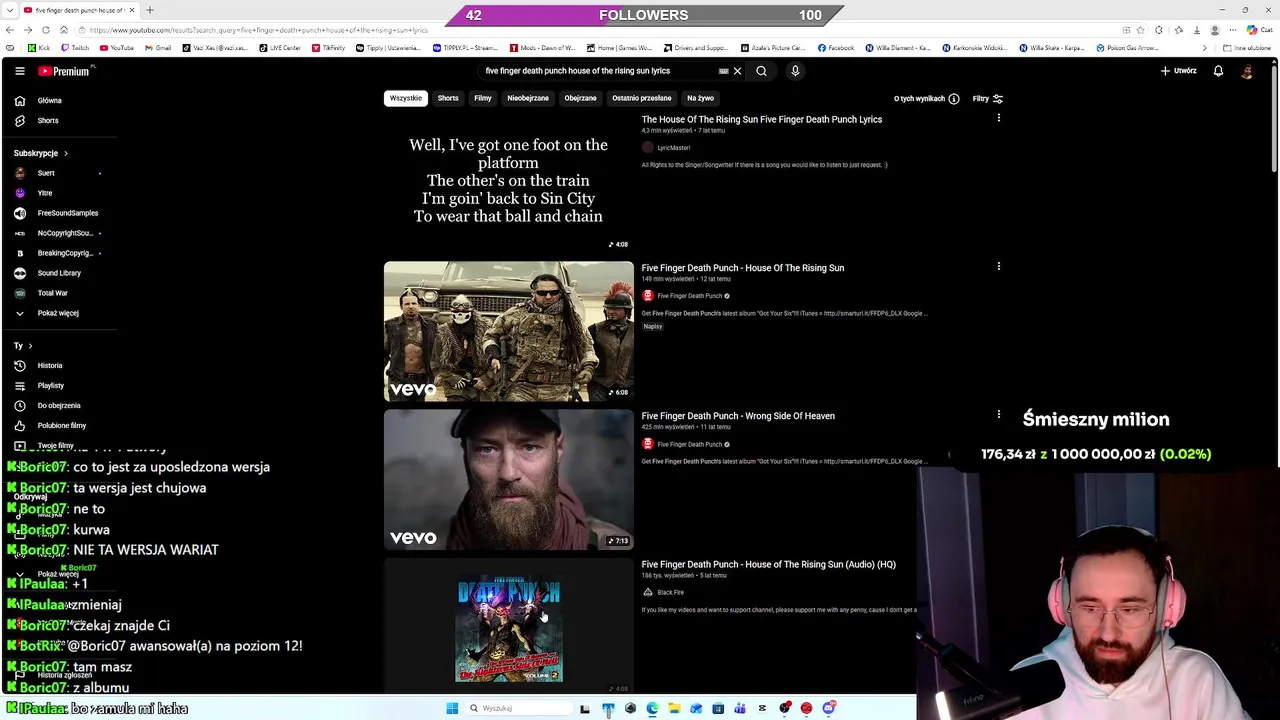Start voice search with microphone icon

(795, 71)
